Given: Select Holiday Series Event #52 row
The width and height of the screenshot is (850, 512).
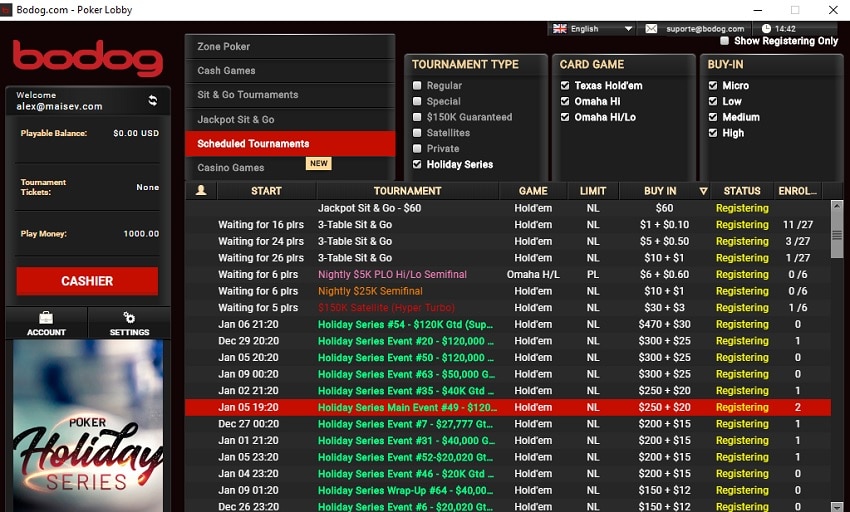Looking at the screenshot, I should (508, 457).
